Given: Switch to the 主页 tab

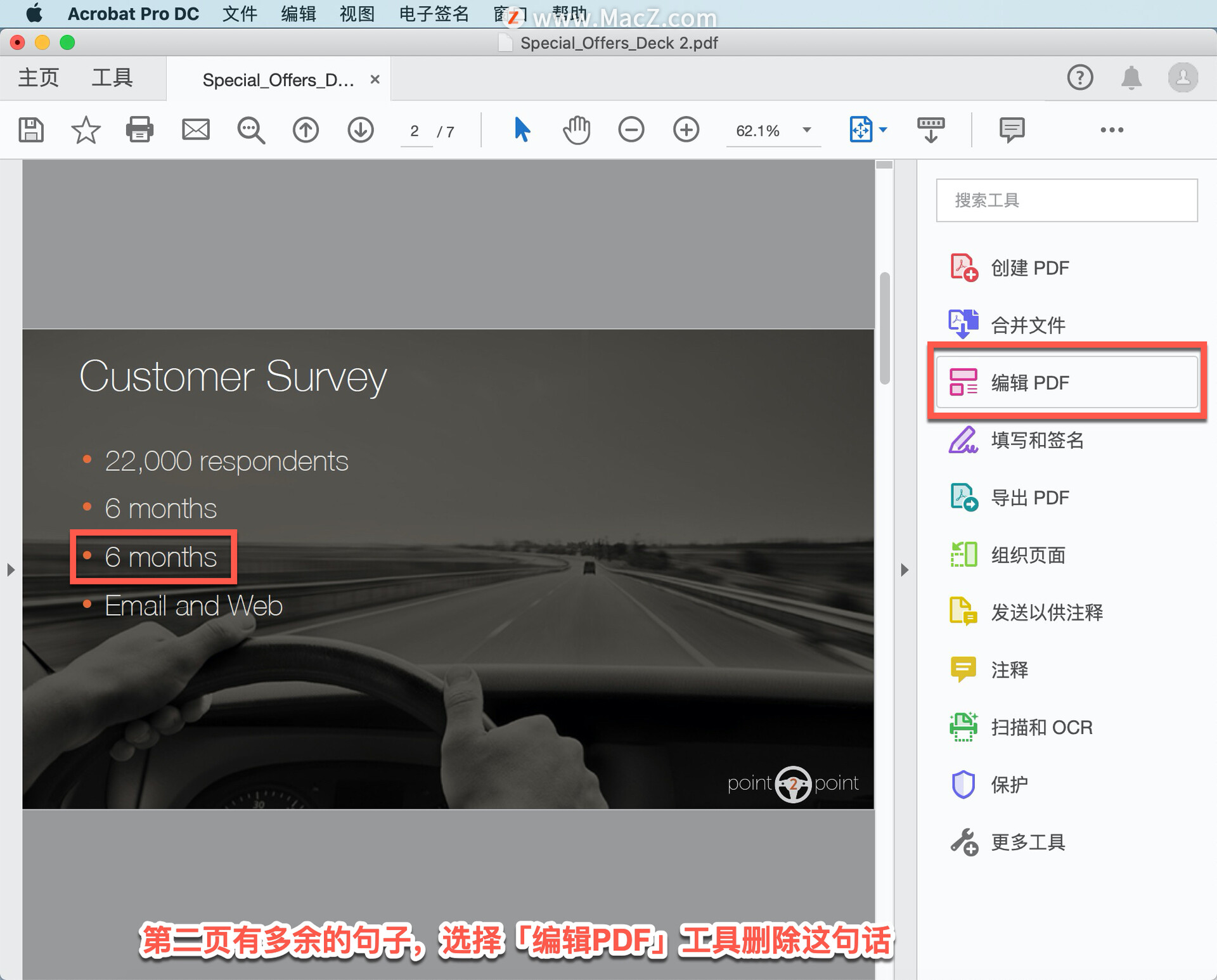Looking at the screenshot, I should [38, 78].
